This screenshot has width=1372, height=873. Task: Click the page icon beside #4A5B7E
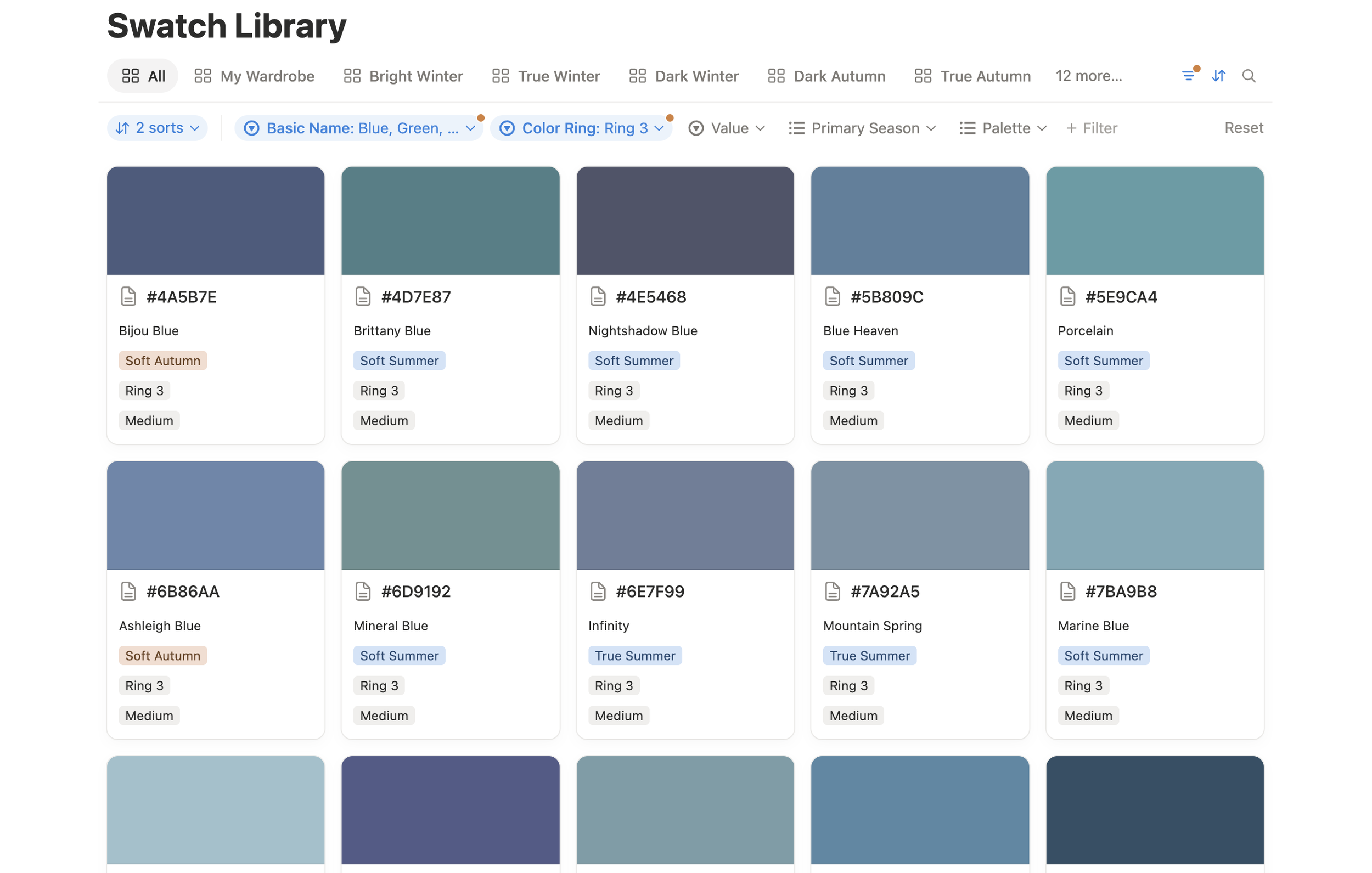tap(129, 297)
